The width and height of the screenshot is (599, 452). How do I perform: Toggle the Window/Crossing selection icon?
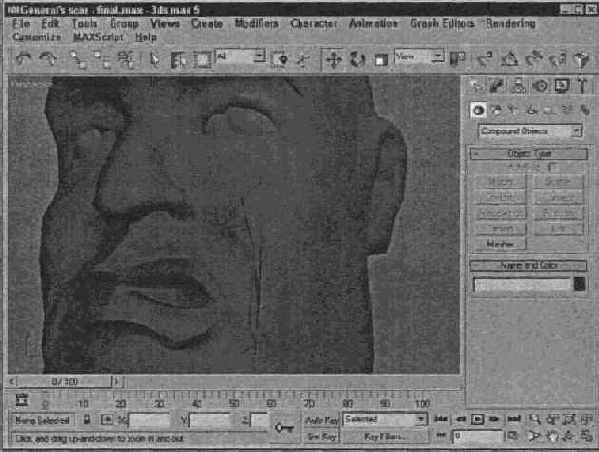tap(279, 60)
